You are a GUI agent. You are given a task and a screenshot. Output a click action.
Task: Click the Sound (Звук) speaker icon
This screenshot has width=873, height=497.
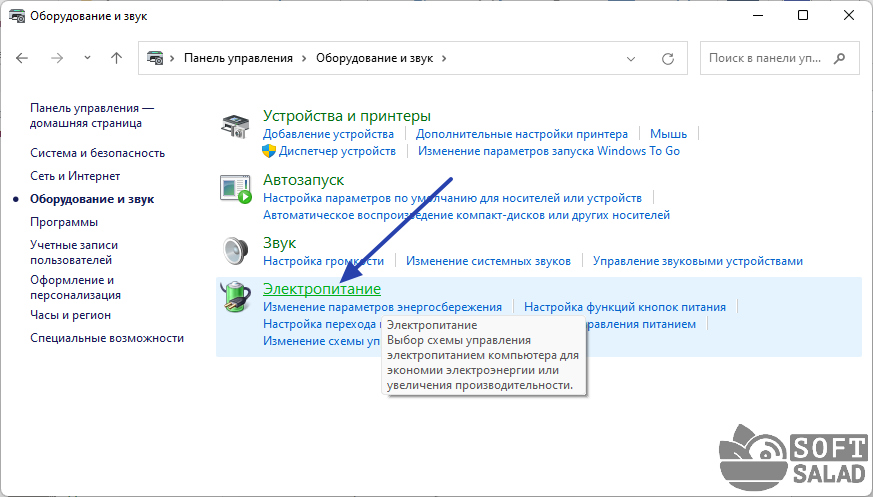236,251
